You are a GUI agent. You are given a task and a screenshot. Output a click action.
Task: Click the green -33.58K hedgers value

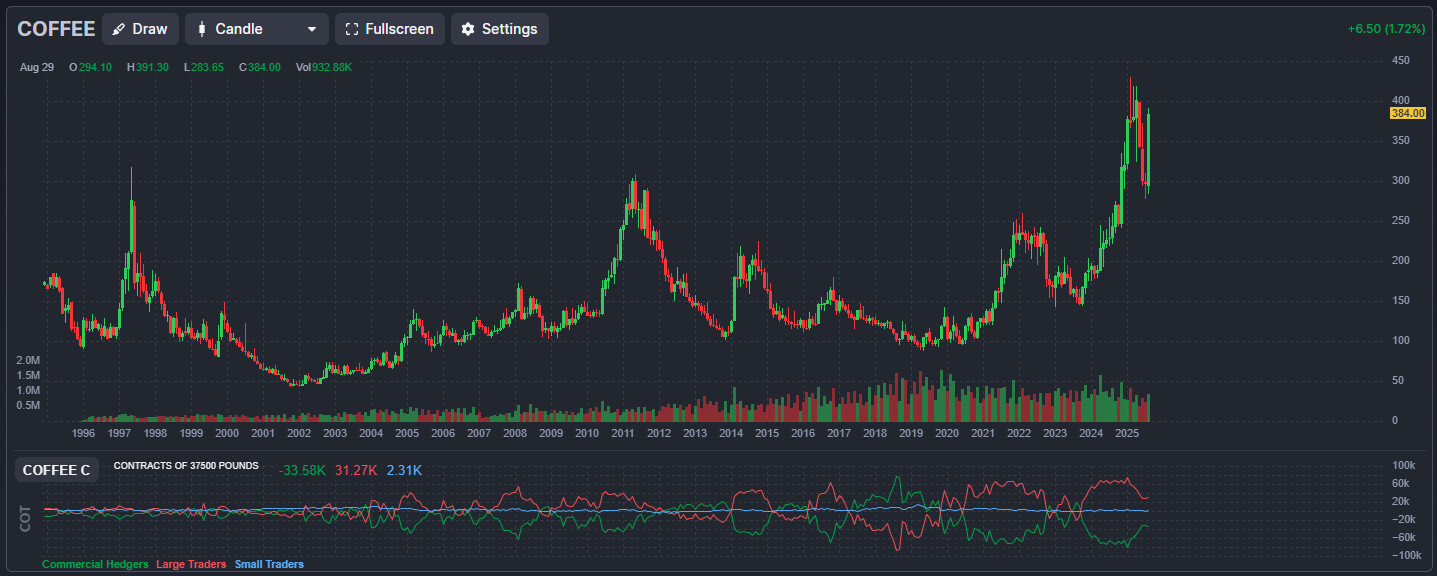[302, 470]
